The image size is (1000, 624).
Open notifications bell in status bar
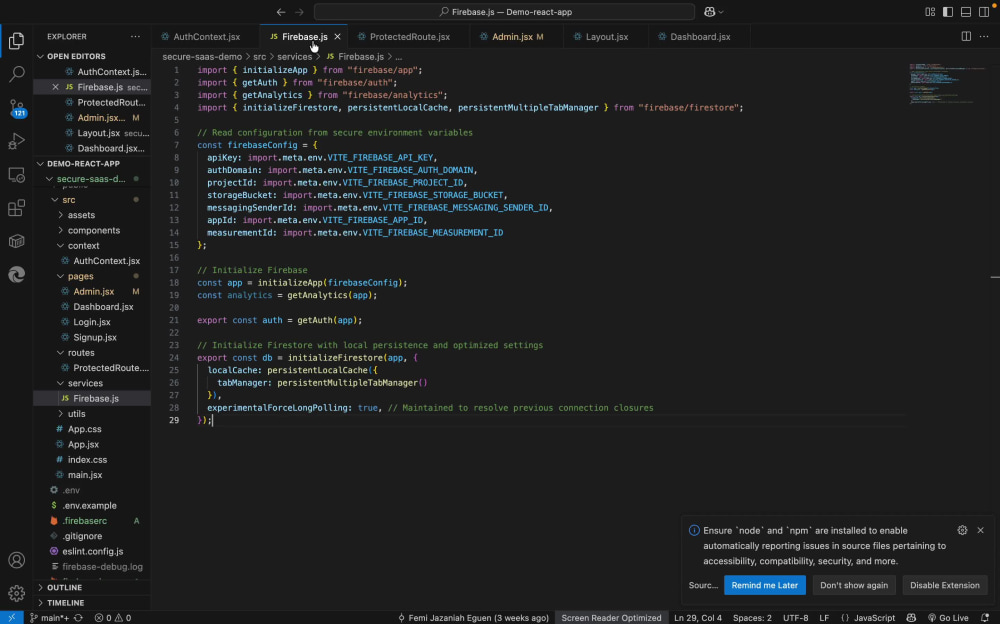pyautogui.click(x=985, y=618)
